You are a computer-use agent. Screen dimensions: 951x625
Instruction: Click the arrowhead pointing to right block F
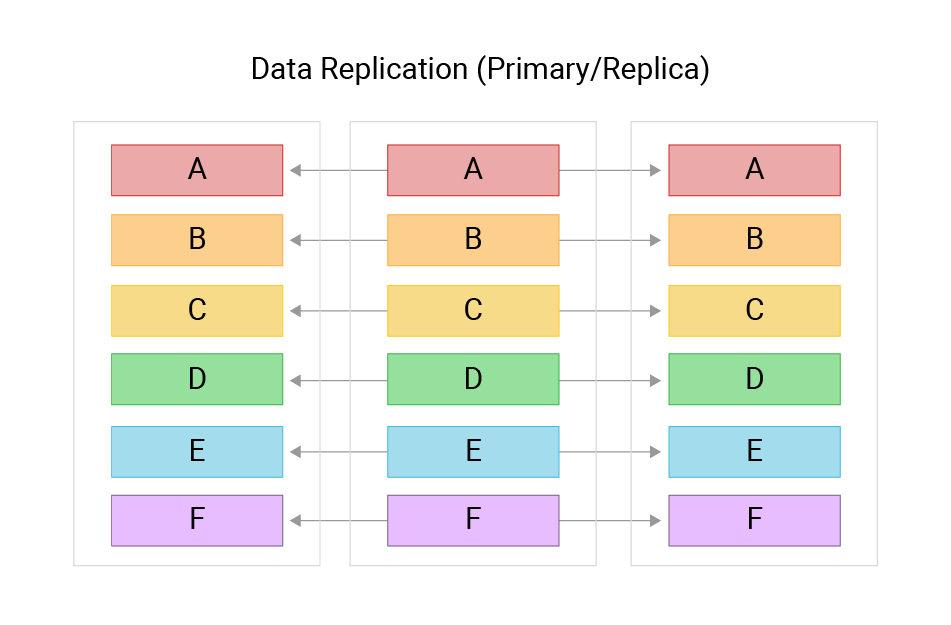click(x=655, y=521)
